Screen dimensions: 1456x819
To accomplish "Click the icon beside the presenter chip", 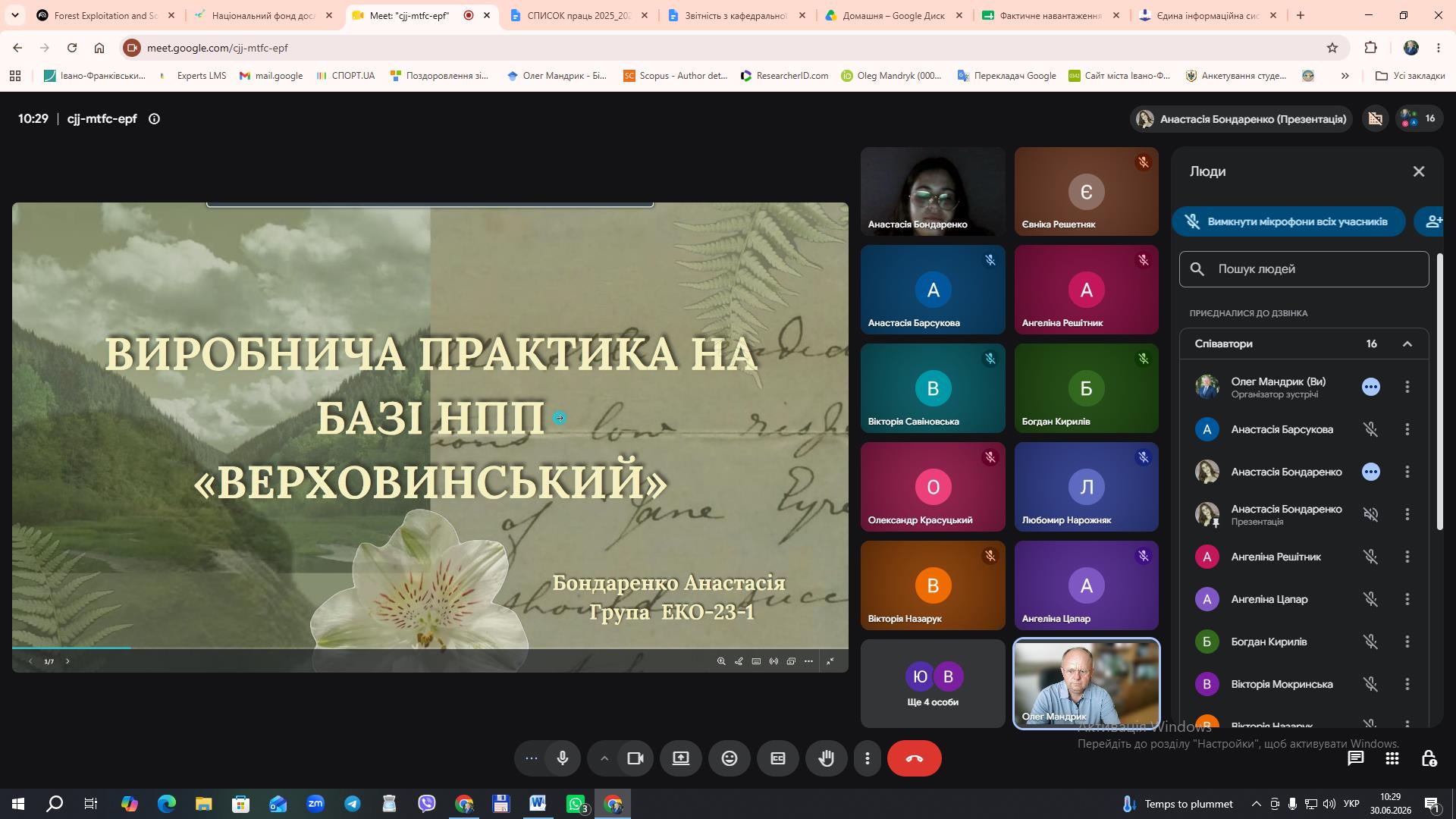I will pyautogui.click(x=1375, y=119).
